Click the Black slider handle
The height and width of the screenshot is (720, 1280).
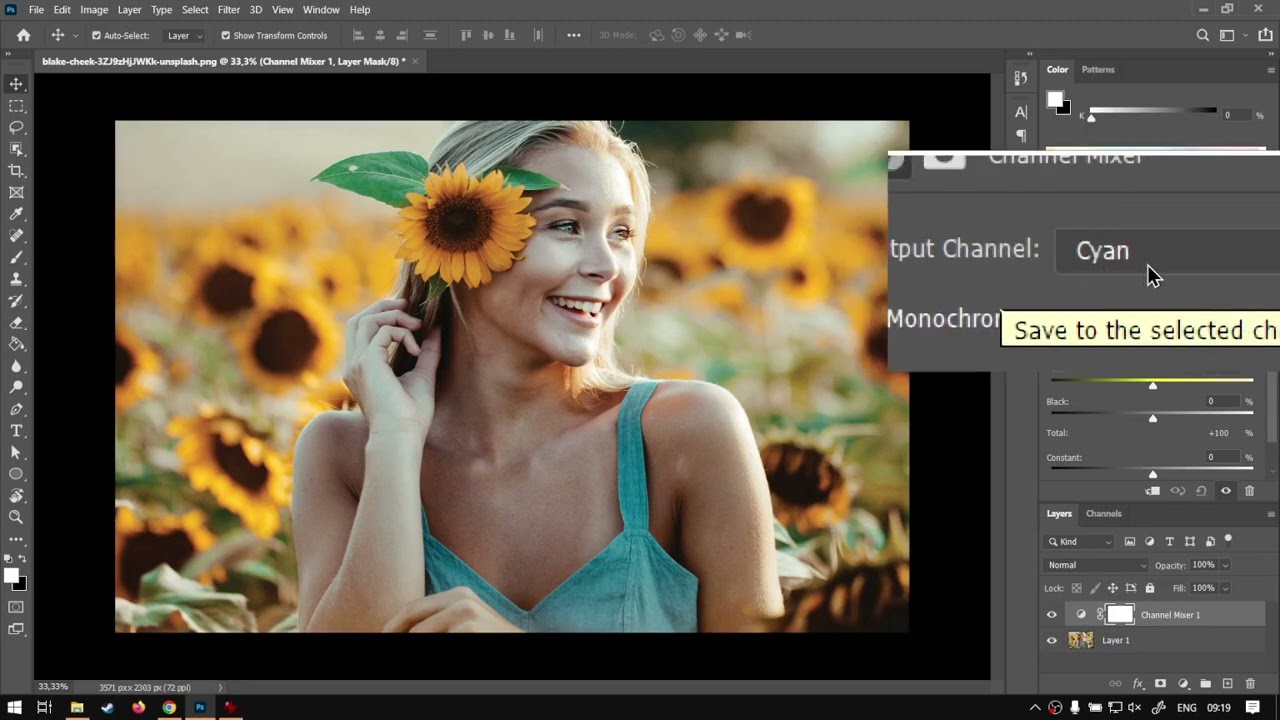(1153, 418)
